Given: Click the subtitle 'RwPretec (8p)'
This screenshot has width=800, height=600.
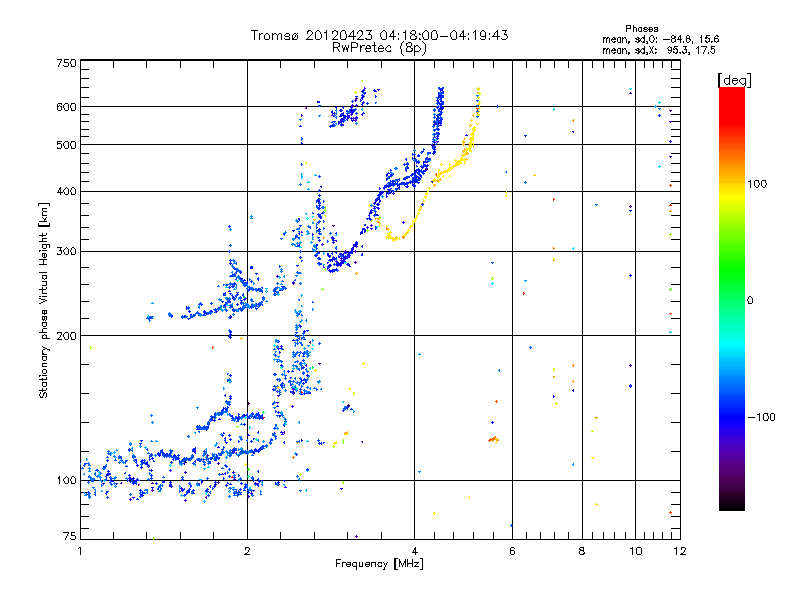Looking at the screenshot, I should [x=379, y=48].
